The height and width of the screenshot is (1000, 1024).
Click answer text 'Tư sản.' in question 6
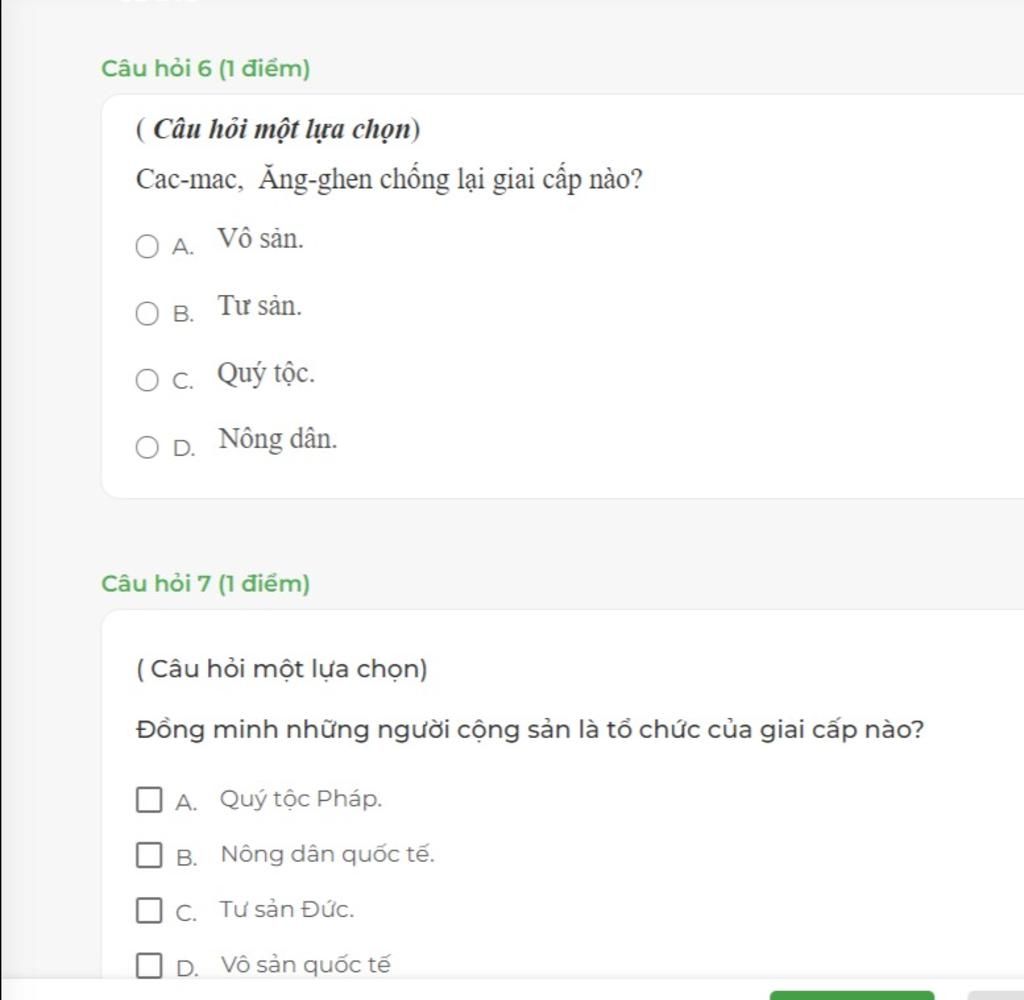pos(260,306)
